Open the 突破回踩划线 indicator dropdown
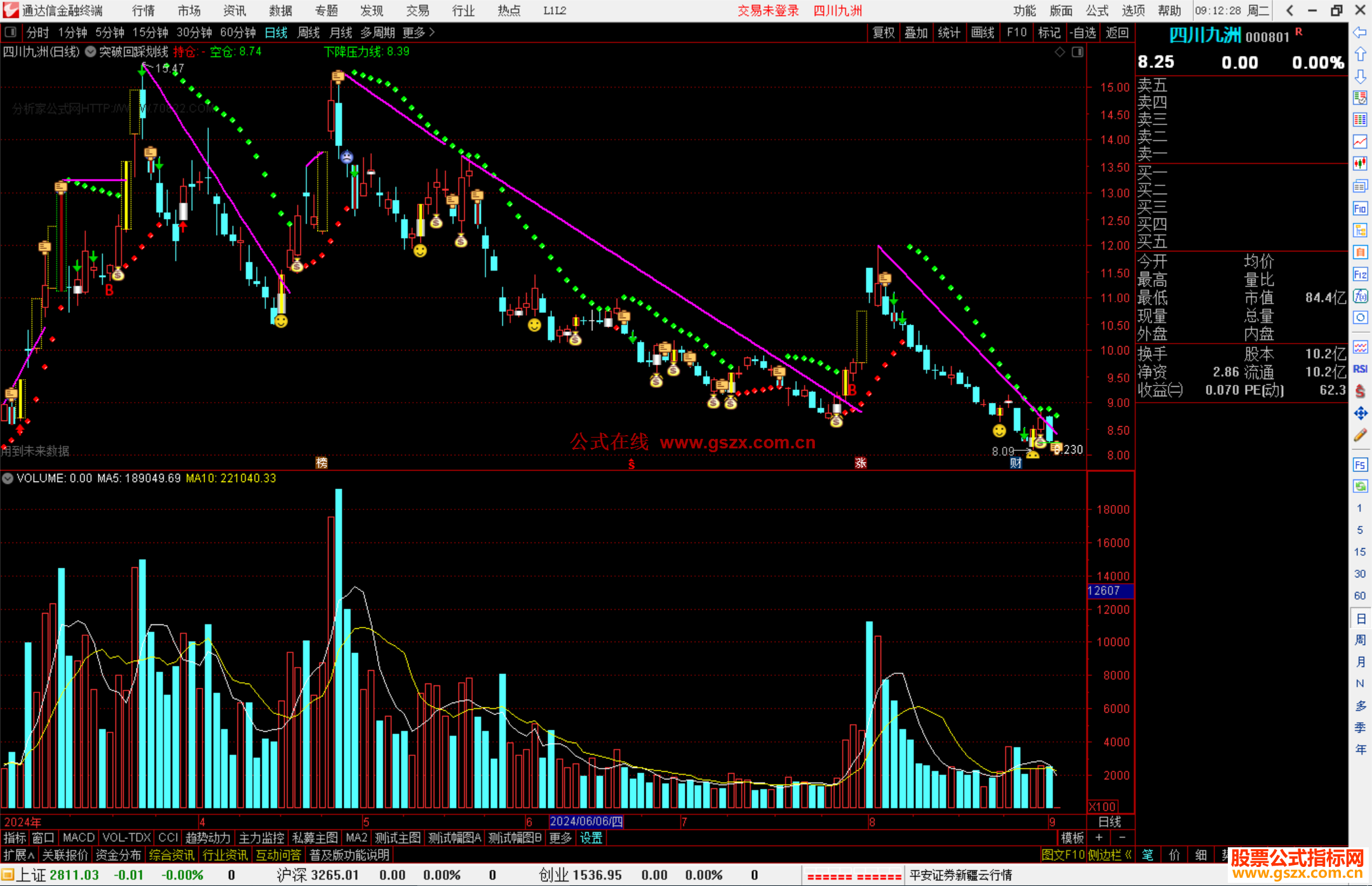 point(90,52)
